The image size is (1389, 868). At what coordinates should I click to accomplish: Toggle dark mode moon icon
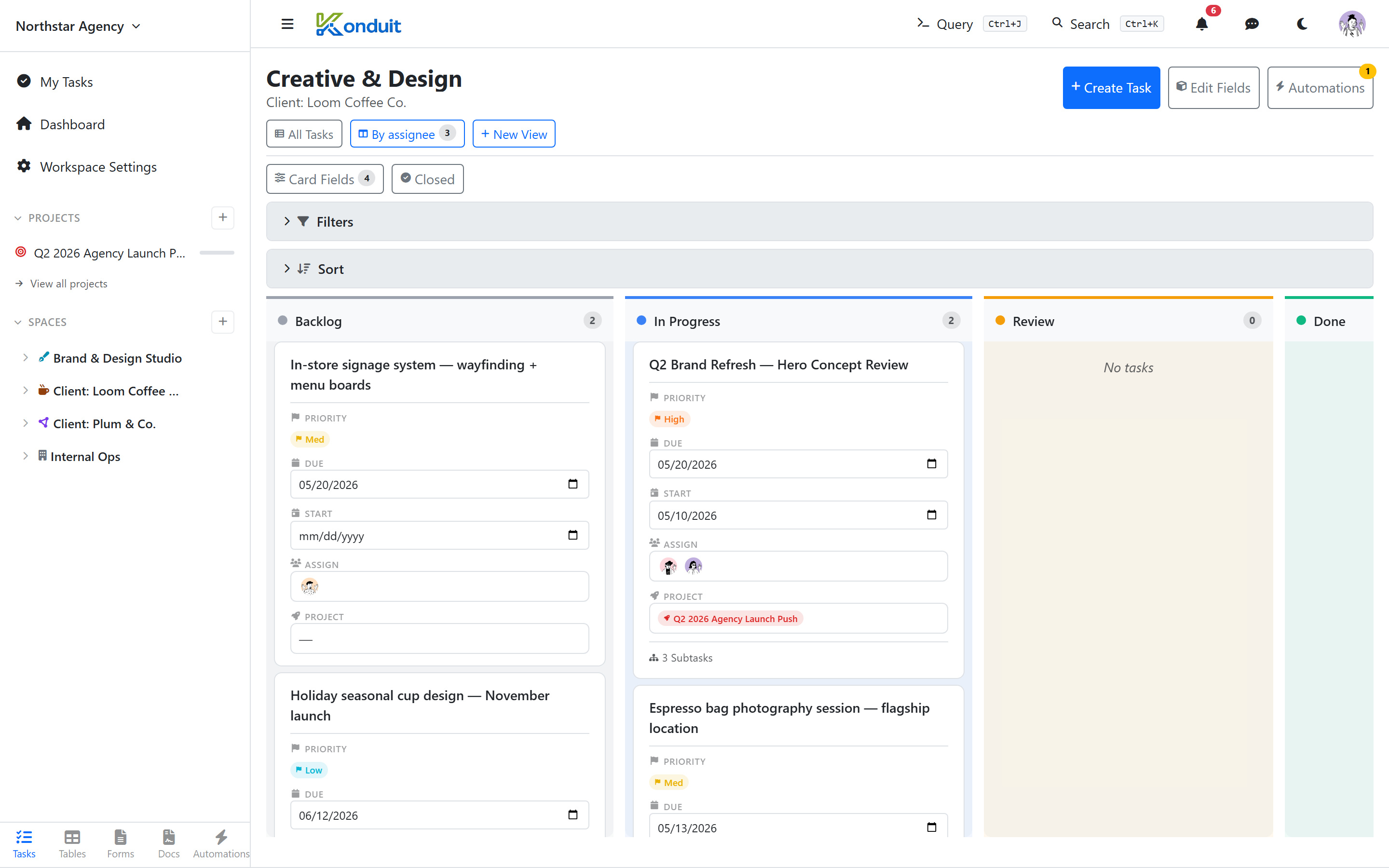point(1302,24)
